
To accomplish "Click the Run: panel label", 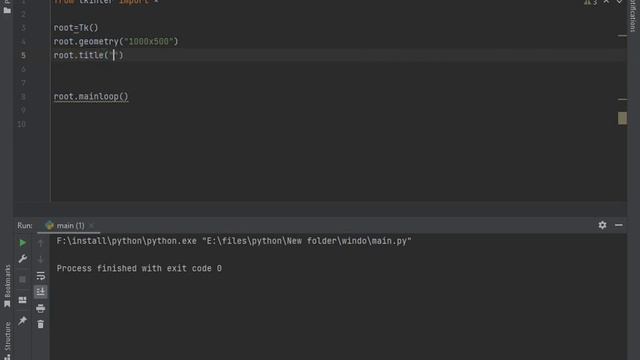I will coord(24,225).
